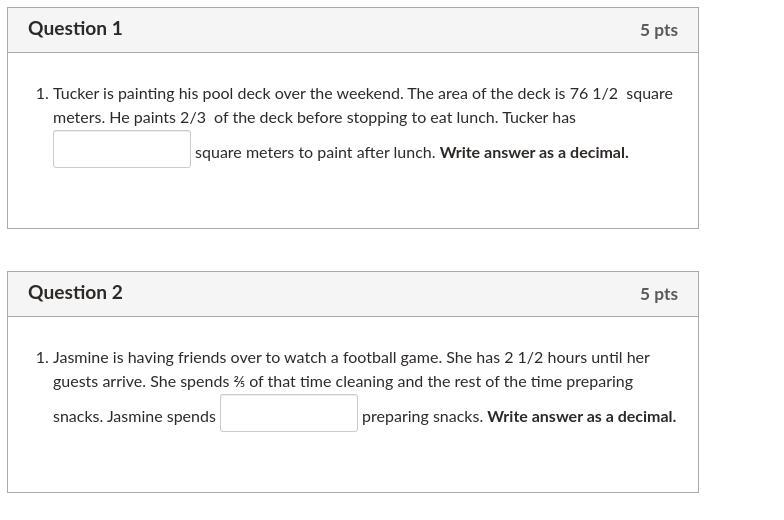Click the 5 pts label for Question 1

point(659,30)
